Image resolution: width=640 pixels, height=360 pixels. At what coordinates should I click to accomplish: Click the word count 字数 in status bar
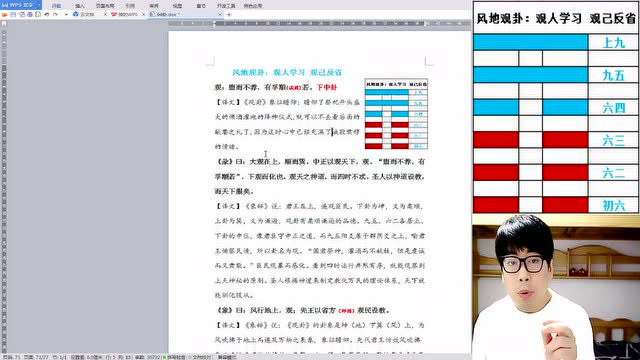[x=147, y=357]
